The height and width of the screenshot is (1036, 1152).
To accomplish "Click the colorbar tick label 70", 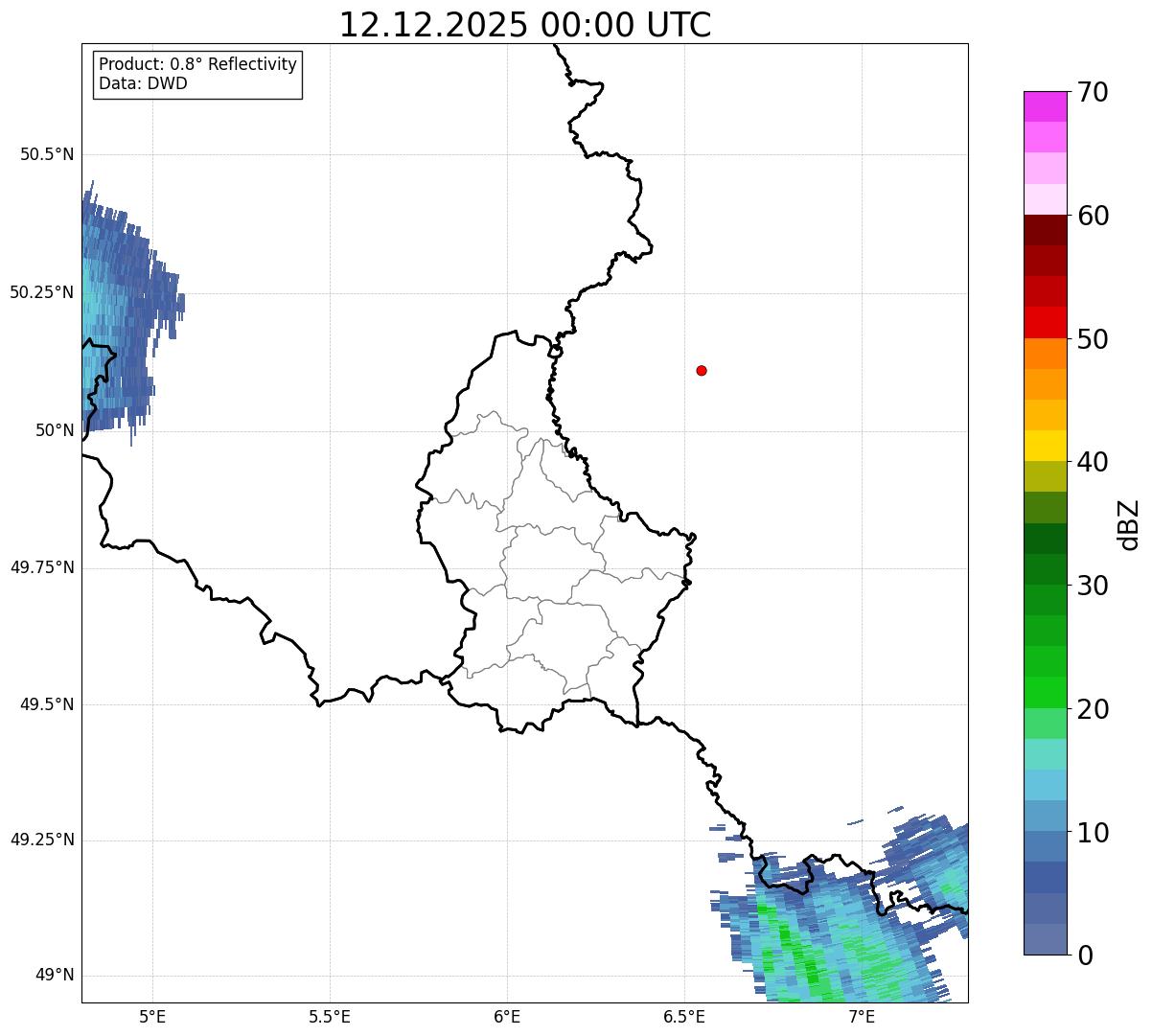I will [1093, 92].
